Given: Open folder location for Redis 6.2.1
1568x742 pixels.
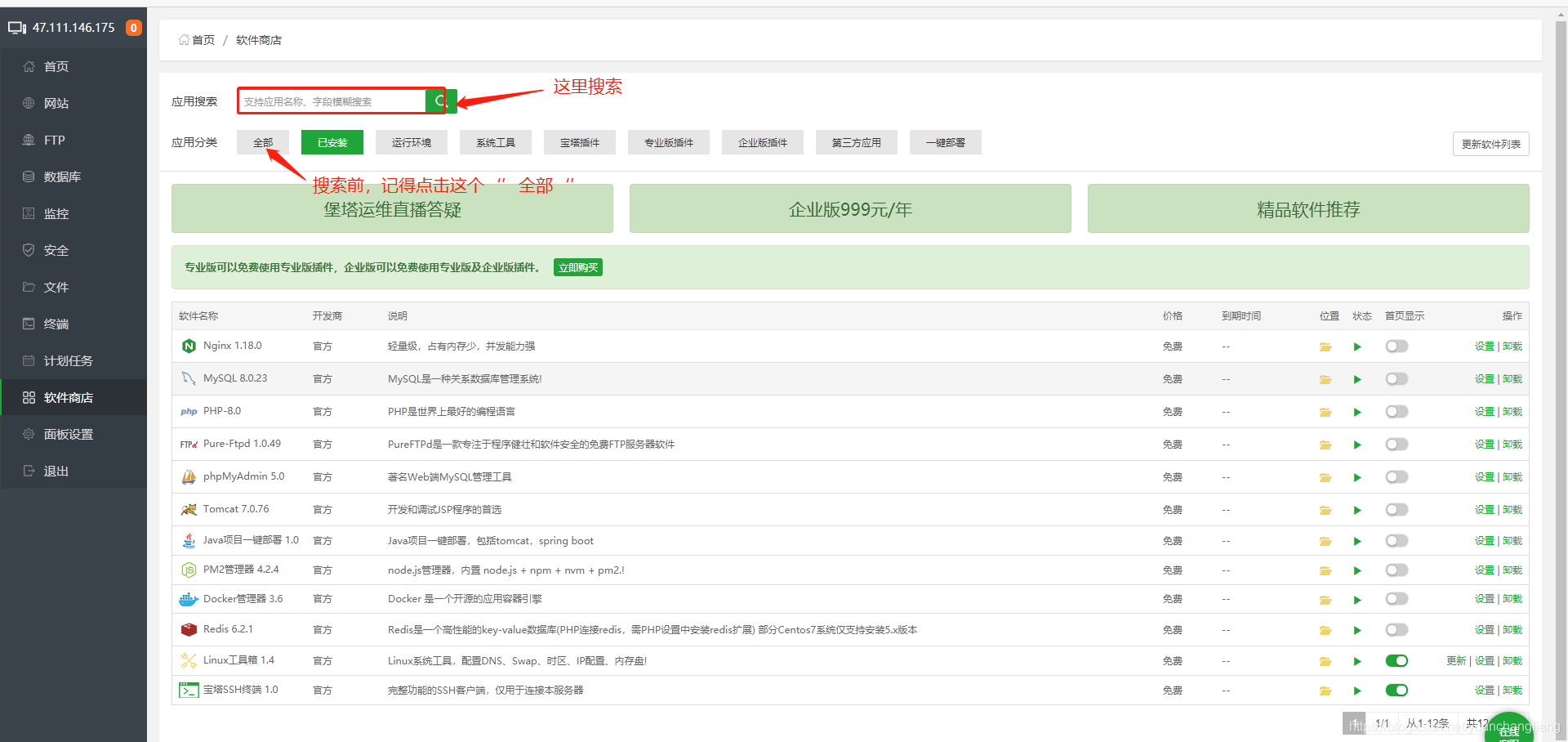Looking at the screenshot, I should [1325, 630].
